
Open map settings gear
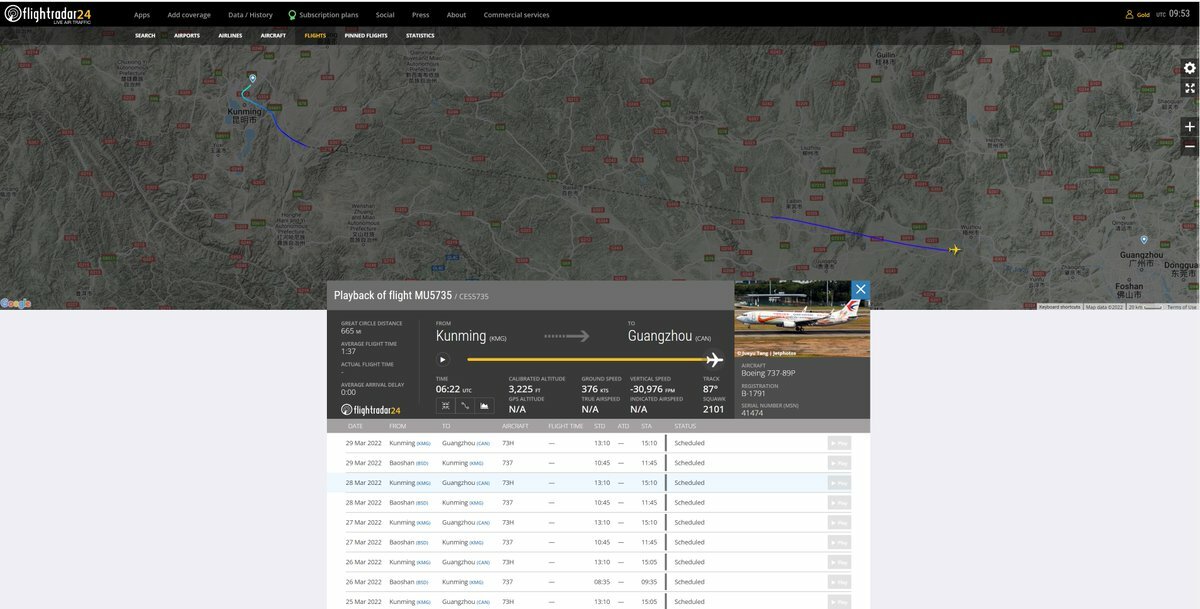point(1189,68)
